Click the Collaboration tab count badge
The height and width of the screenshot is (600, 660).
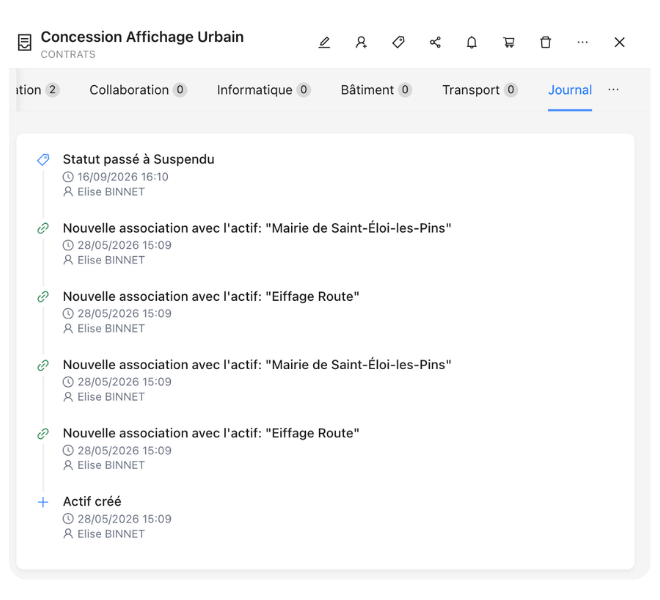[x=180, y=90]
